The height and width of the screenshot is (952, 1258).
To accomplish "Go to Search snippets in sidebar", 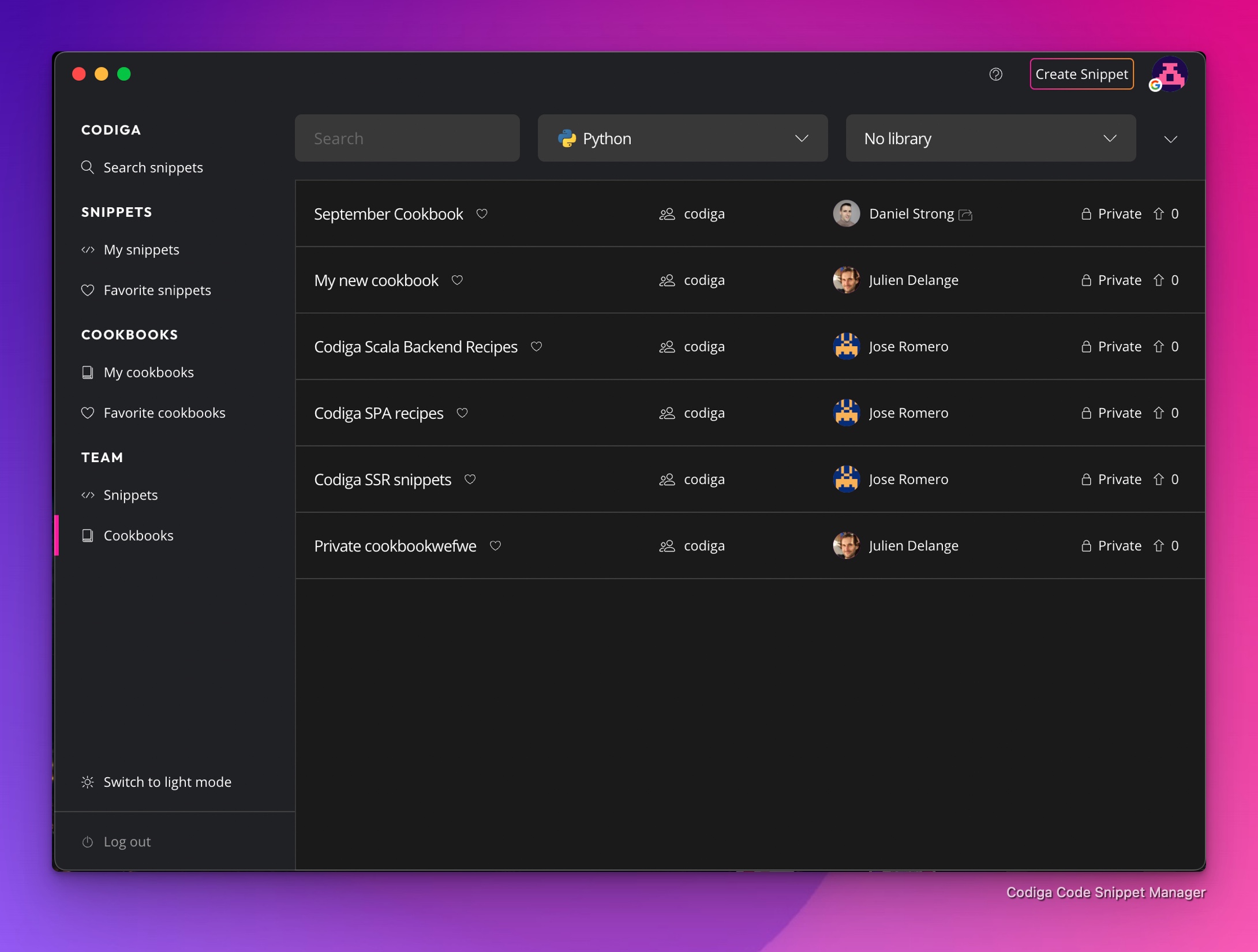I will click(x=153, y=167).
